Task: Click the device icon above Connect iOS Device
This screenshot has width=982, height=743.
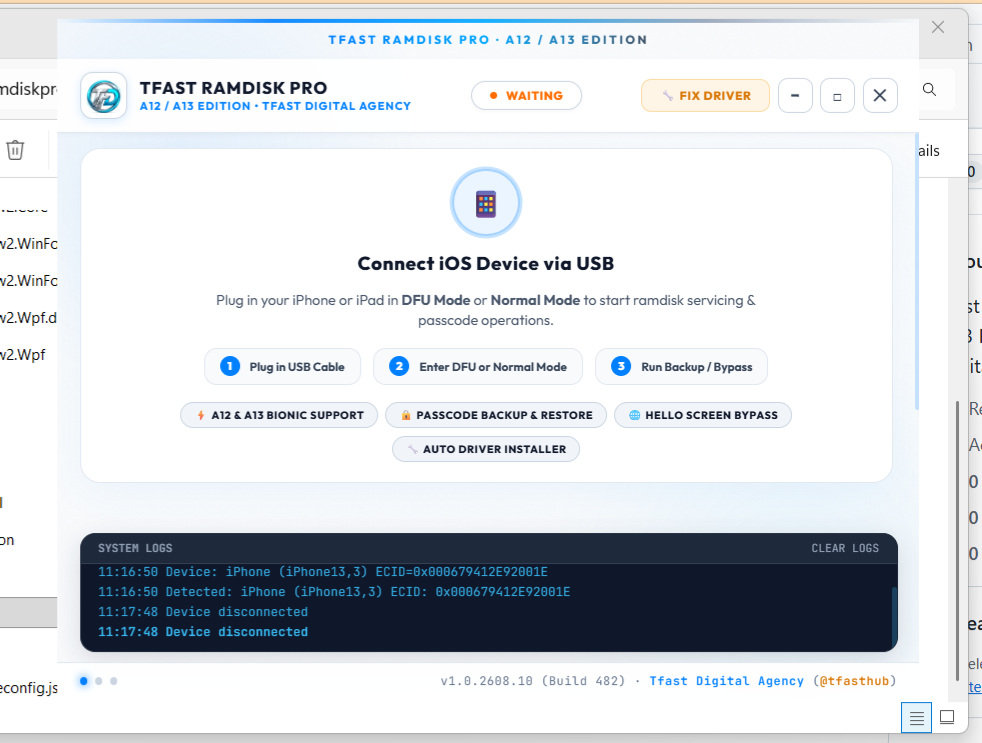Action: 486,203
